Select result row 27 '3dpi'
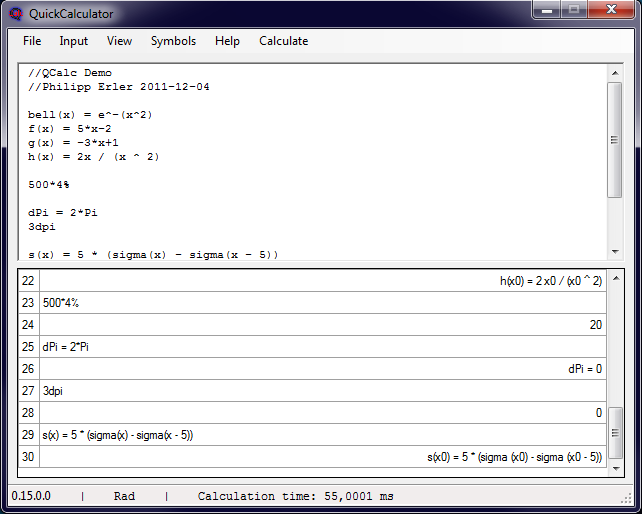Image resolution: width=642 pixels, height=514 pixels. [323, 391]
